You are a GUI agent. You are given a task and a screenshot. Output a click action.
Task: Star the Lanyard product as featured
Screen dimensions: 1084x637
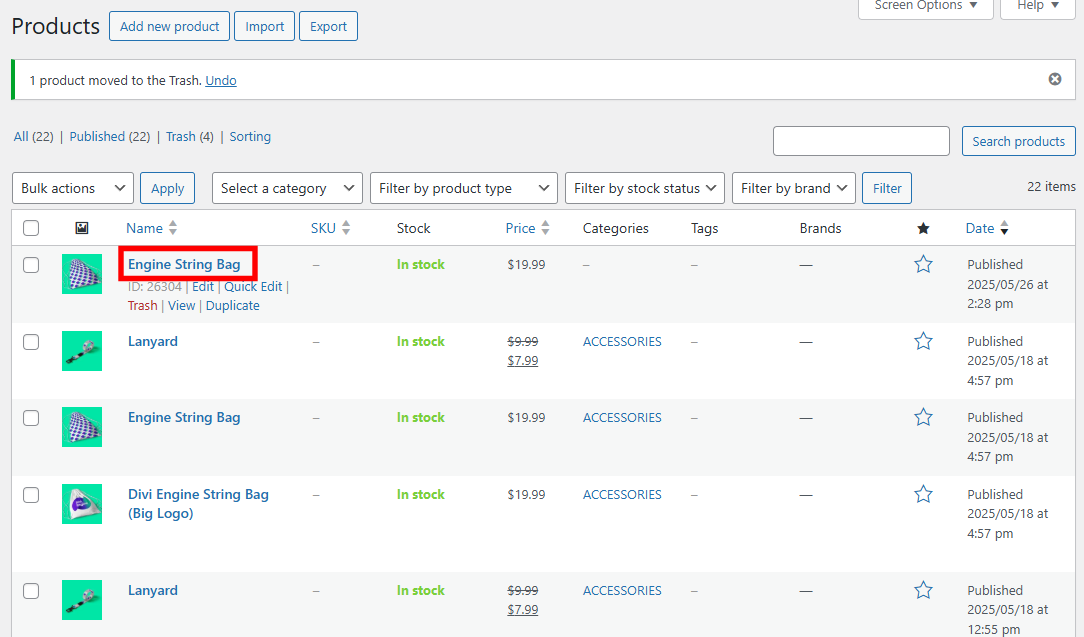tap(923, 340)
